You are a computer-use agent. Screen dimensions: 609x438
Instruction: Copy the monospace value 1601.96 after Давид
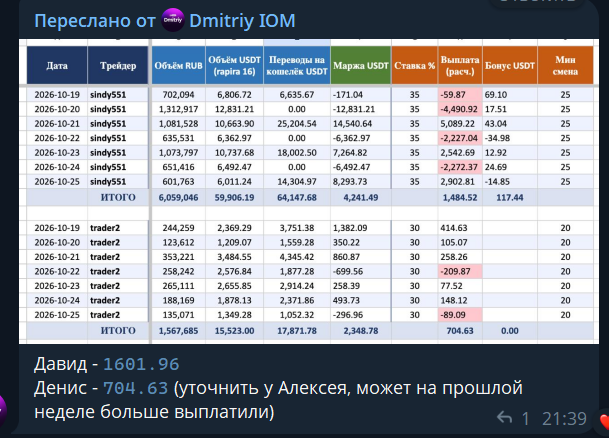pos(141,364)
